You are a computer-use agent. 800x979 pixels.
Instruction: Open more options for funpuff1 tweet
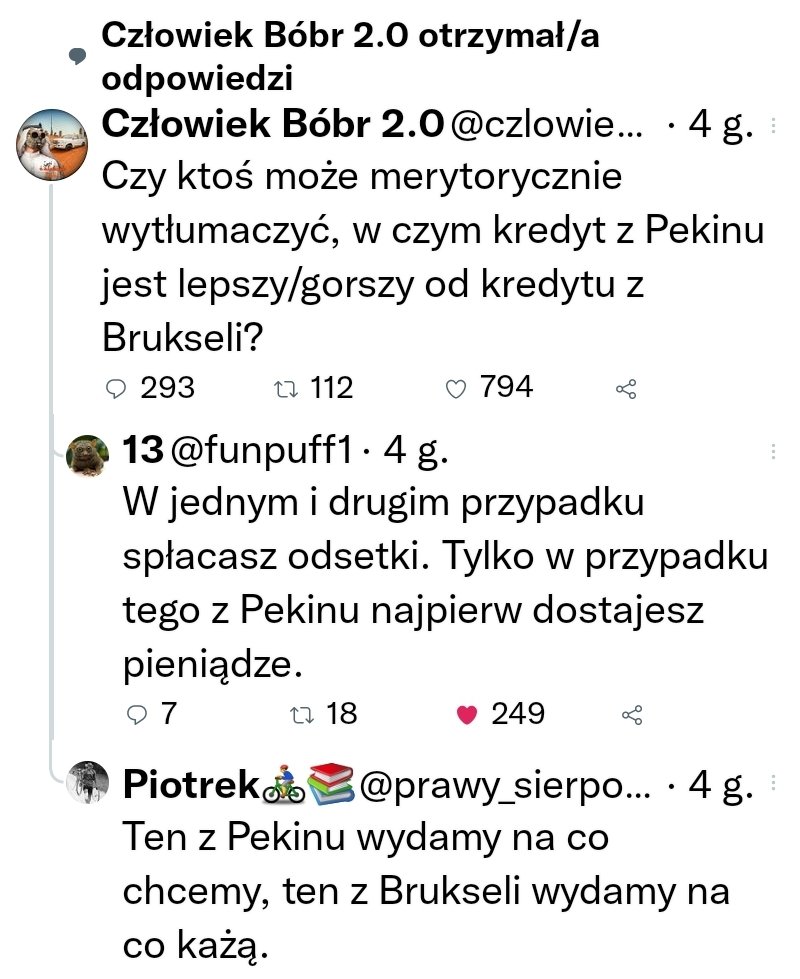click(x=773, y=453)
